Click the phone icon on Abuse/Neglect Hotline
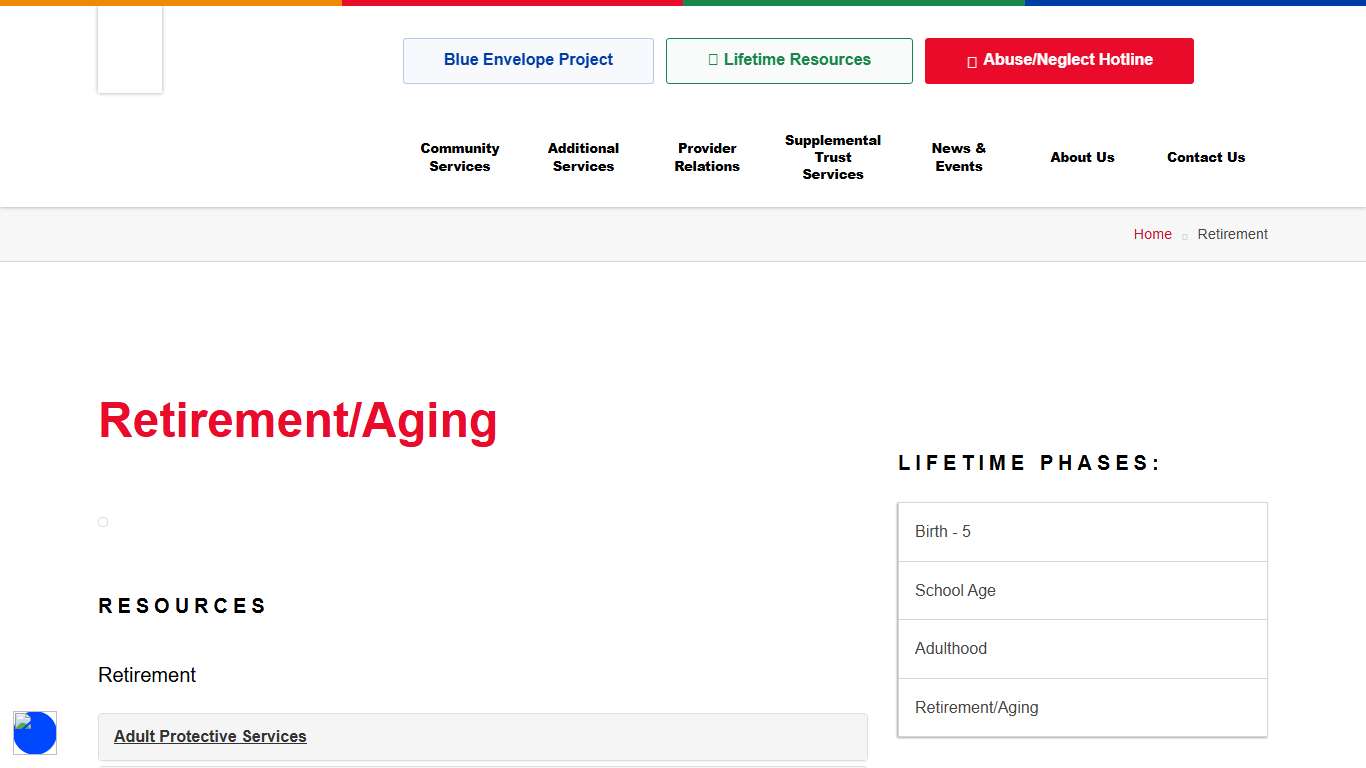Screen dimensions: 1366x768 pos(971,60)
